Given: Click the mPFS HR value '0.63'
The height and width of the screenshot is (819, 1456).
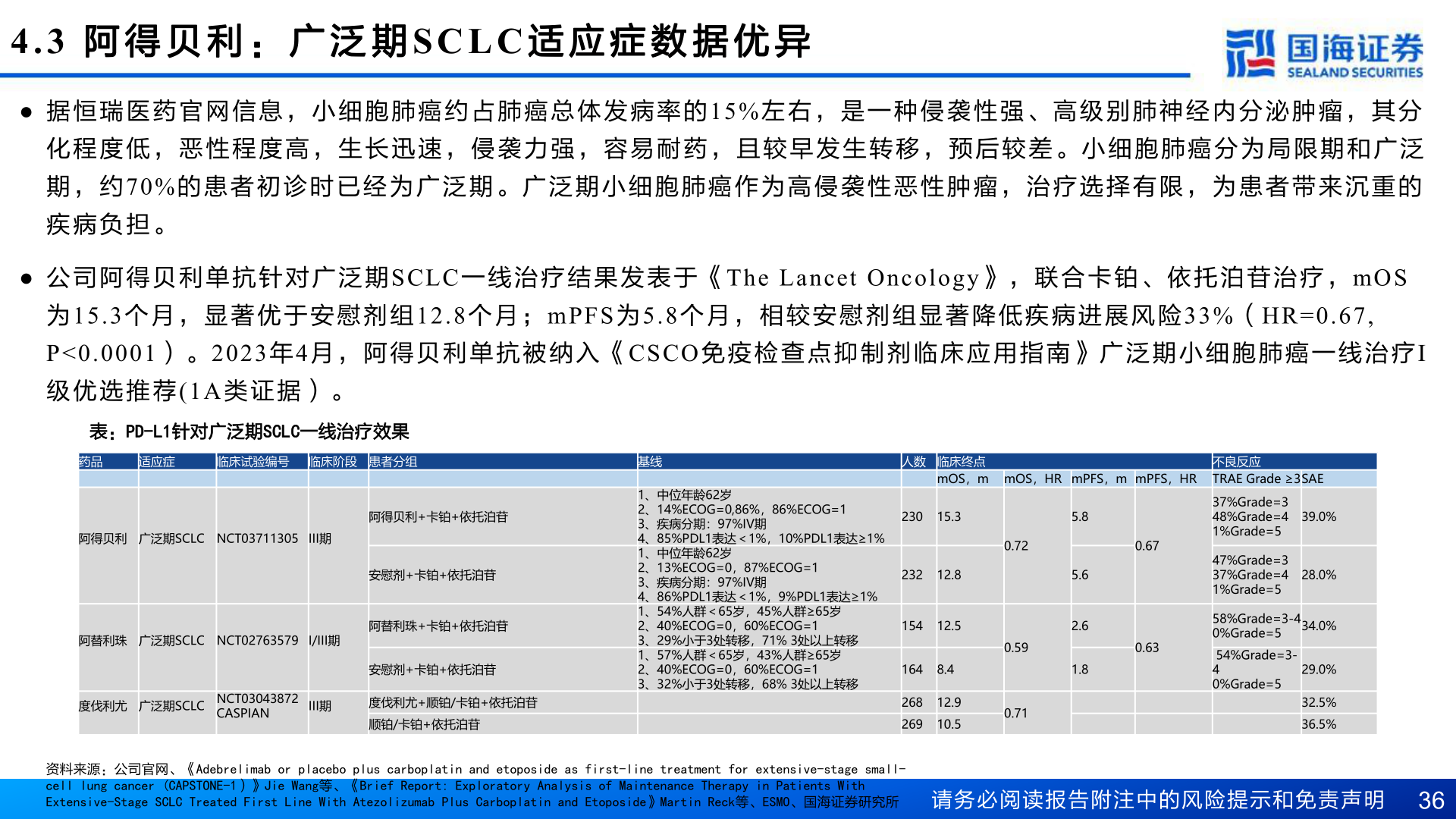Looking at the screenshot, I should (1147, 648).
